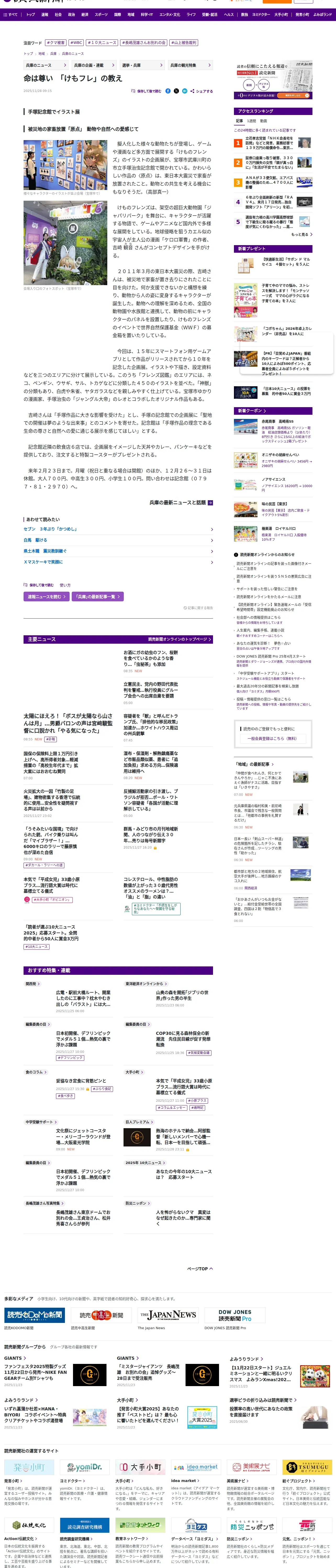Viewport: 336px width, 1568px height.
Task: Save article with 保存して後で読む at top
Action: click(146, 91)
